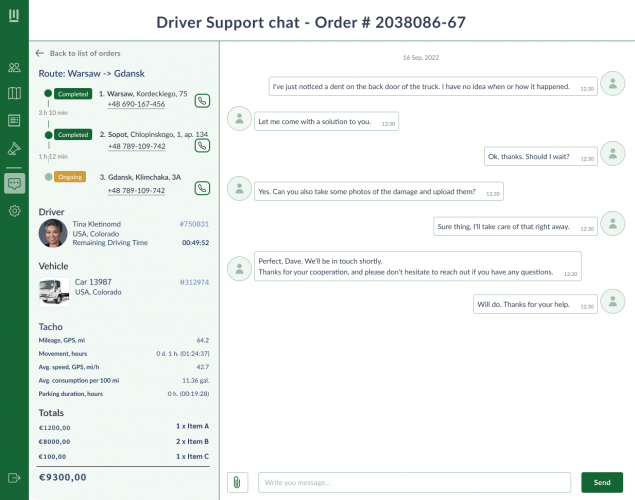635x500 pixels.
Task: Click Parking duration value 0 h. (00:19:28)
Action: point(188,394)
